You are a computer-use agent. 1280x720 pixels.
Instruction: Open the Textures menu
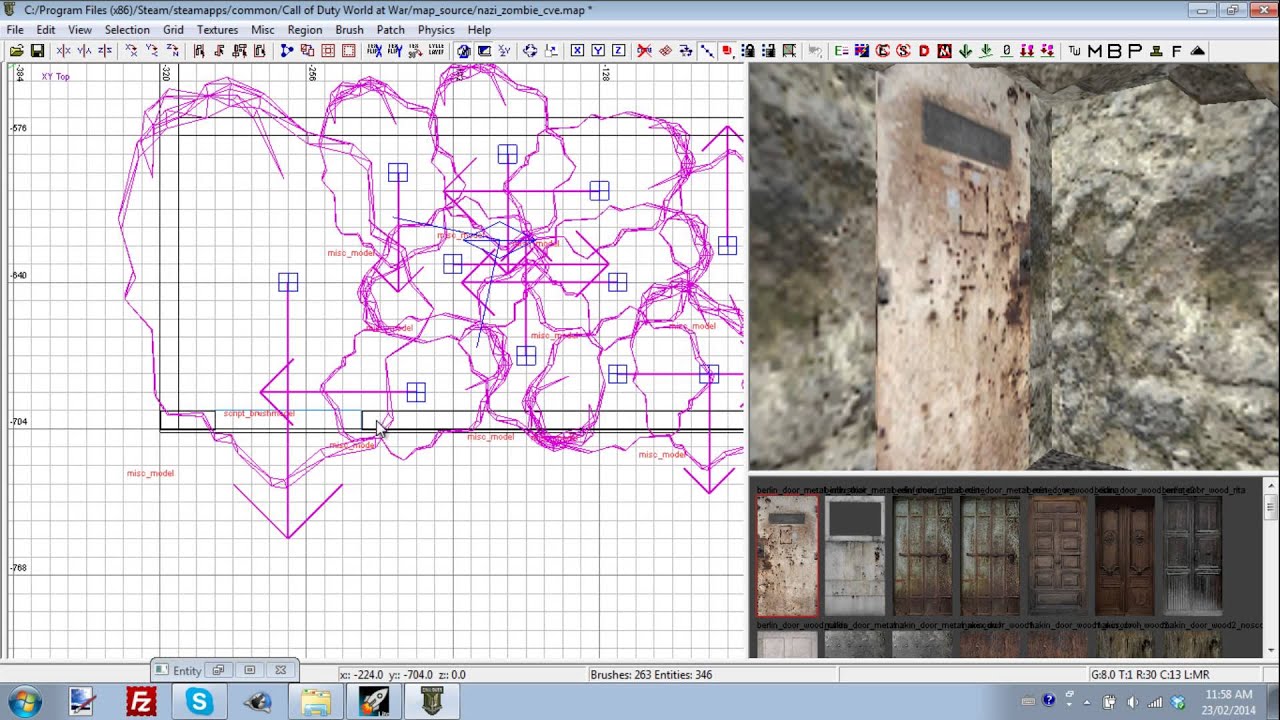click(217, 30)
